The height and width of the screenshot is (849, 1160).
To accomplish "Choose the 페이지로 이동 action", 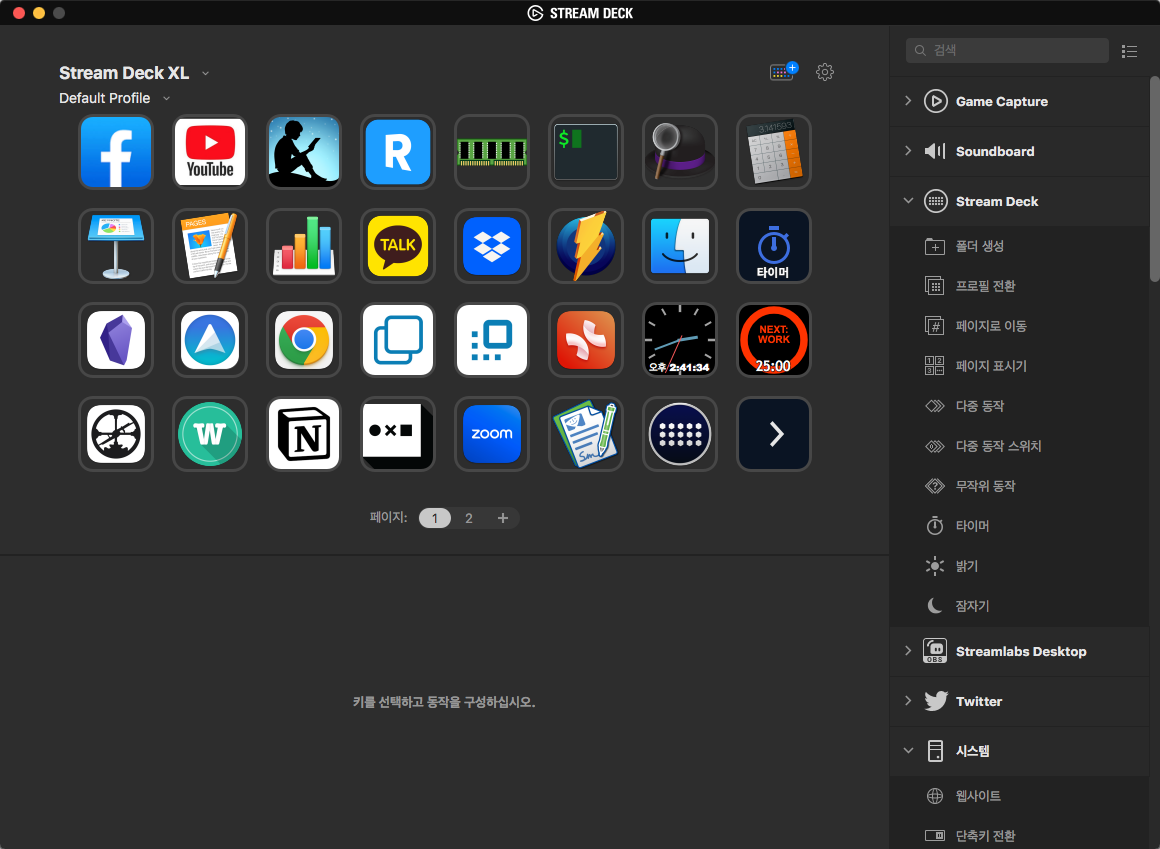I will (1020, 326).
